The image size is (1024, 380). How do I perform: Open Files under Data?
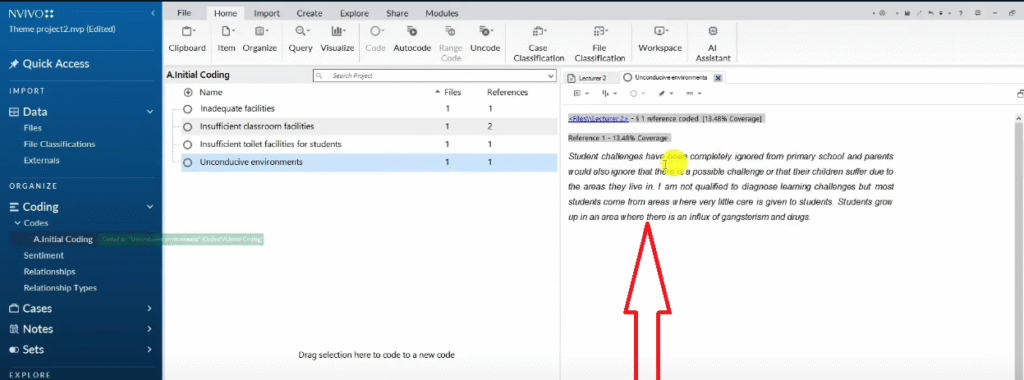pos(33,128)
